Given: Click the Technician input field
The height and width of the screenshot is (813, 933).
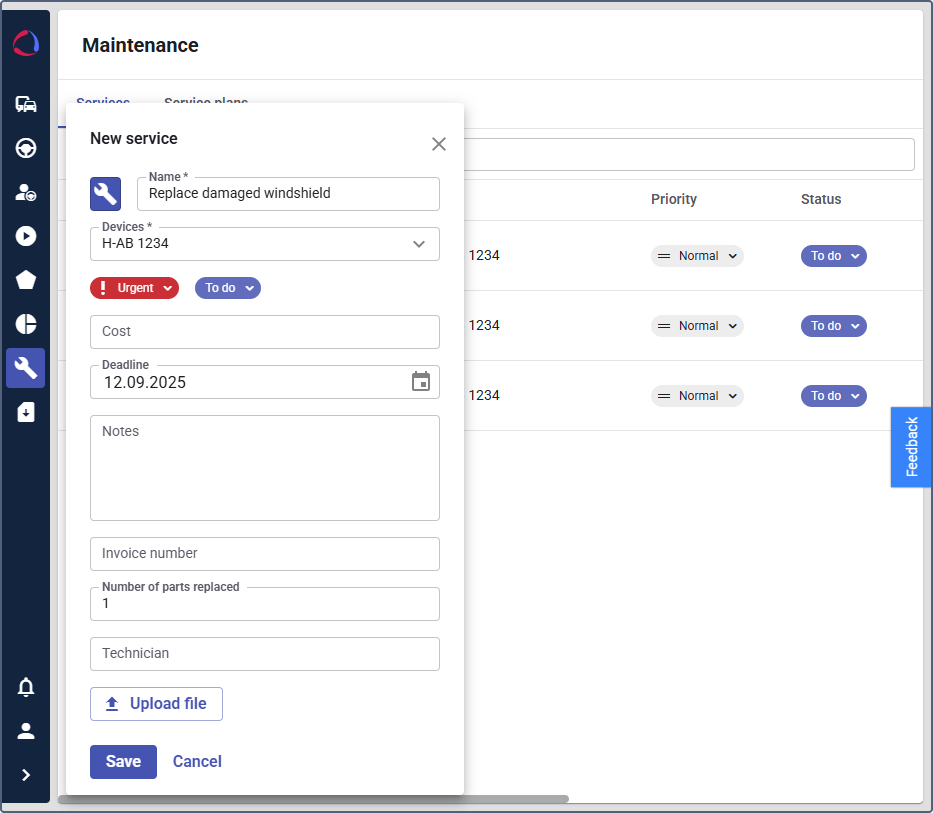Looking at the screenshot, I should (x=265, y=654).
